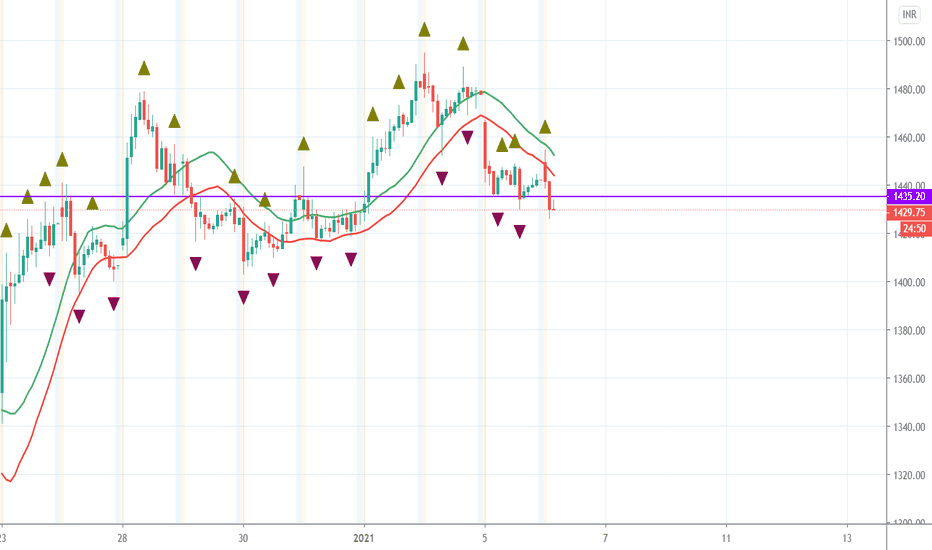Screen dimensions: 932x550
Task: Click the 13 date label on time axis
Action: click(x=847, y=538)
